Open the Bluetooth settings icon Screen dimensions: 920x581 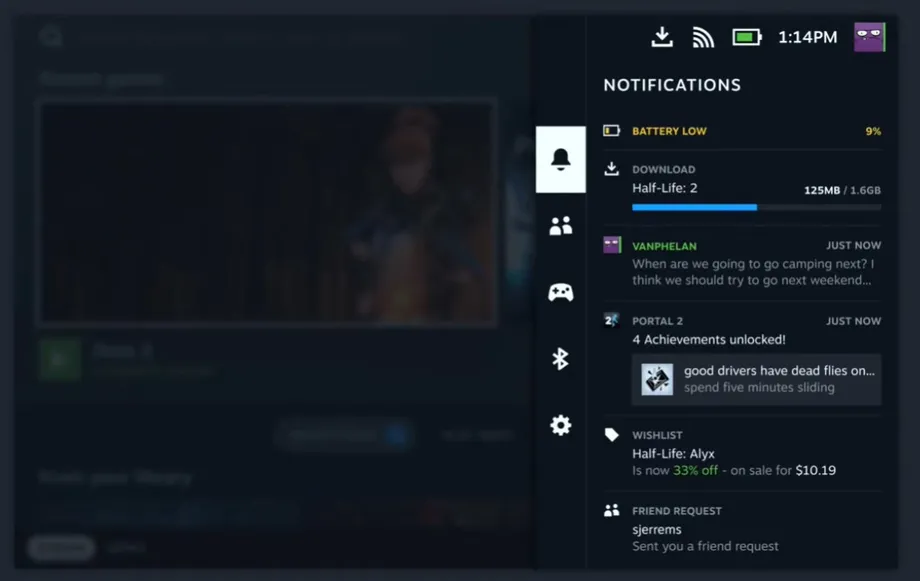click(560, 359)
